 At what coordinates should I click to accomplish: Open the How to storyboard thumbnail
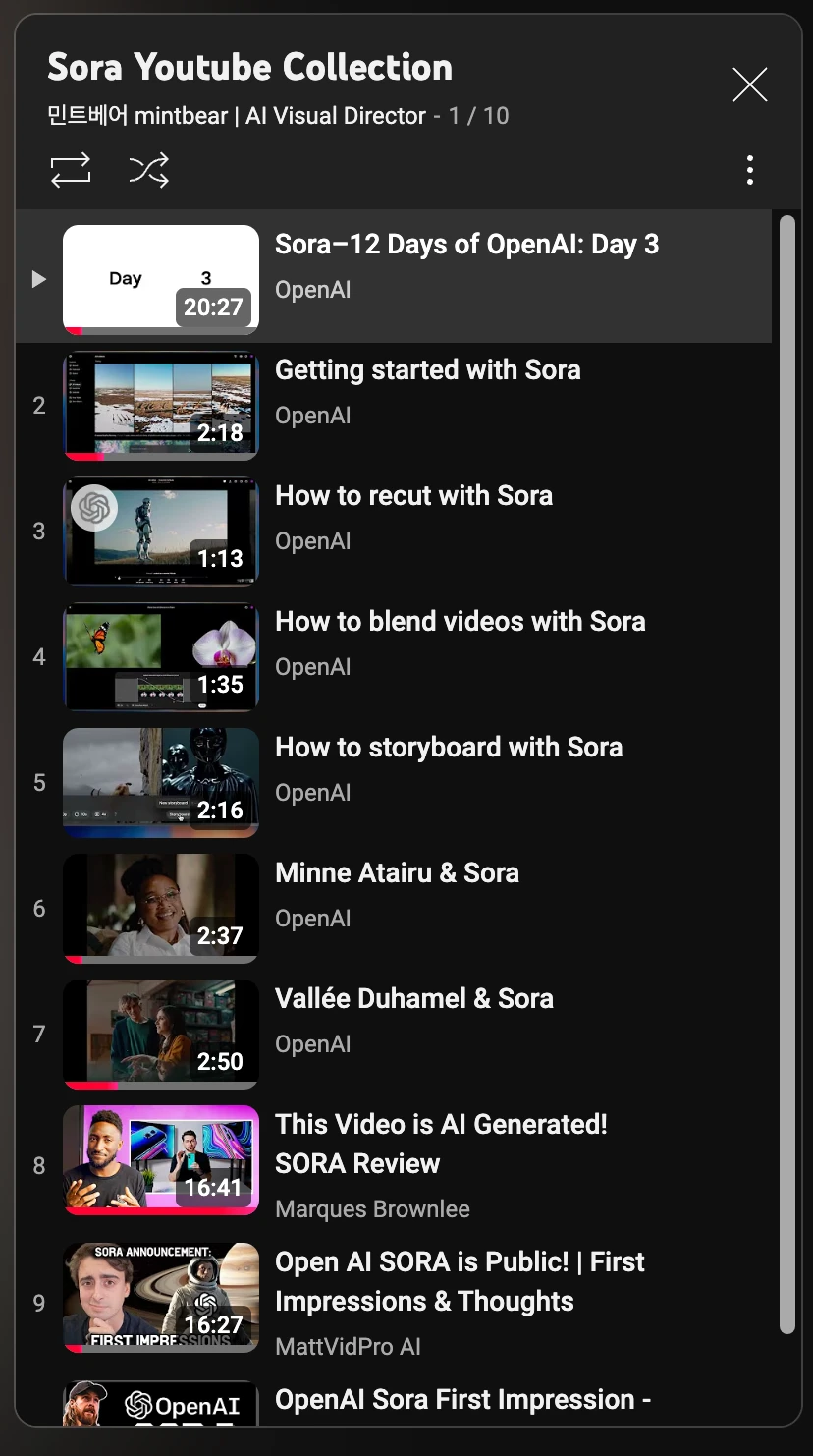[x=161, y=783]
